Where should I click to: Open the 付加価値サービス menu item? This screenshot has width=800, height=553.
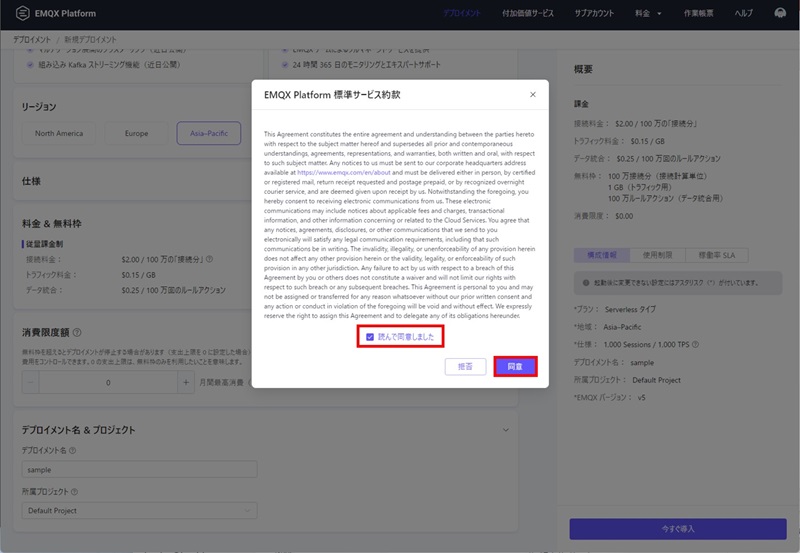528,13
